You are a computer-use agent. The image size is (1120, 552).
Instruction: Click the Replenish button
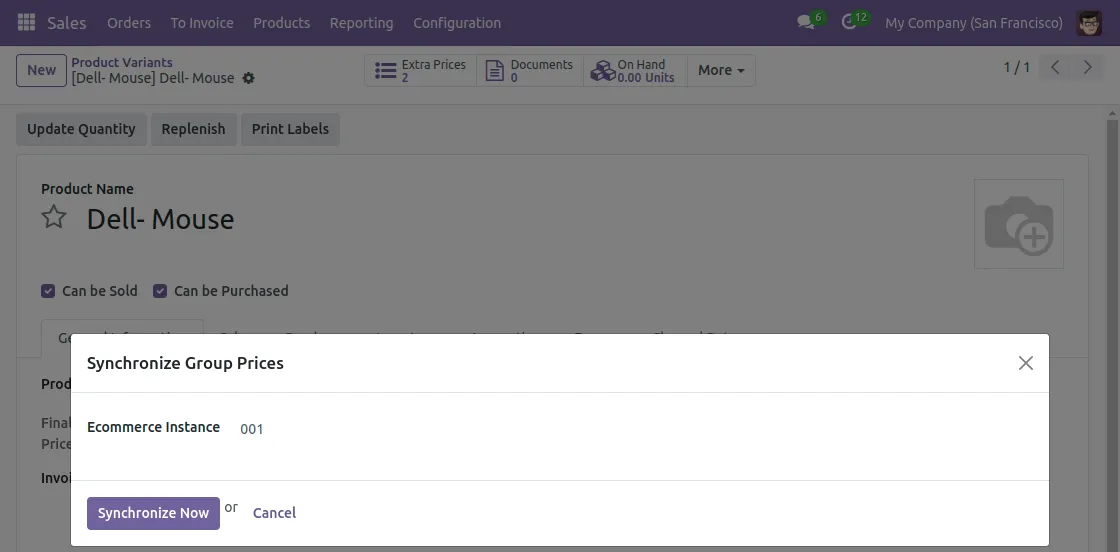[x=194, y=129]
